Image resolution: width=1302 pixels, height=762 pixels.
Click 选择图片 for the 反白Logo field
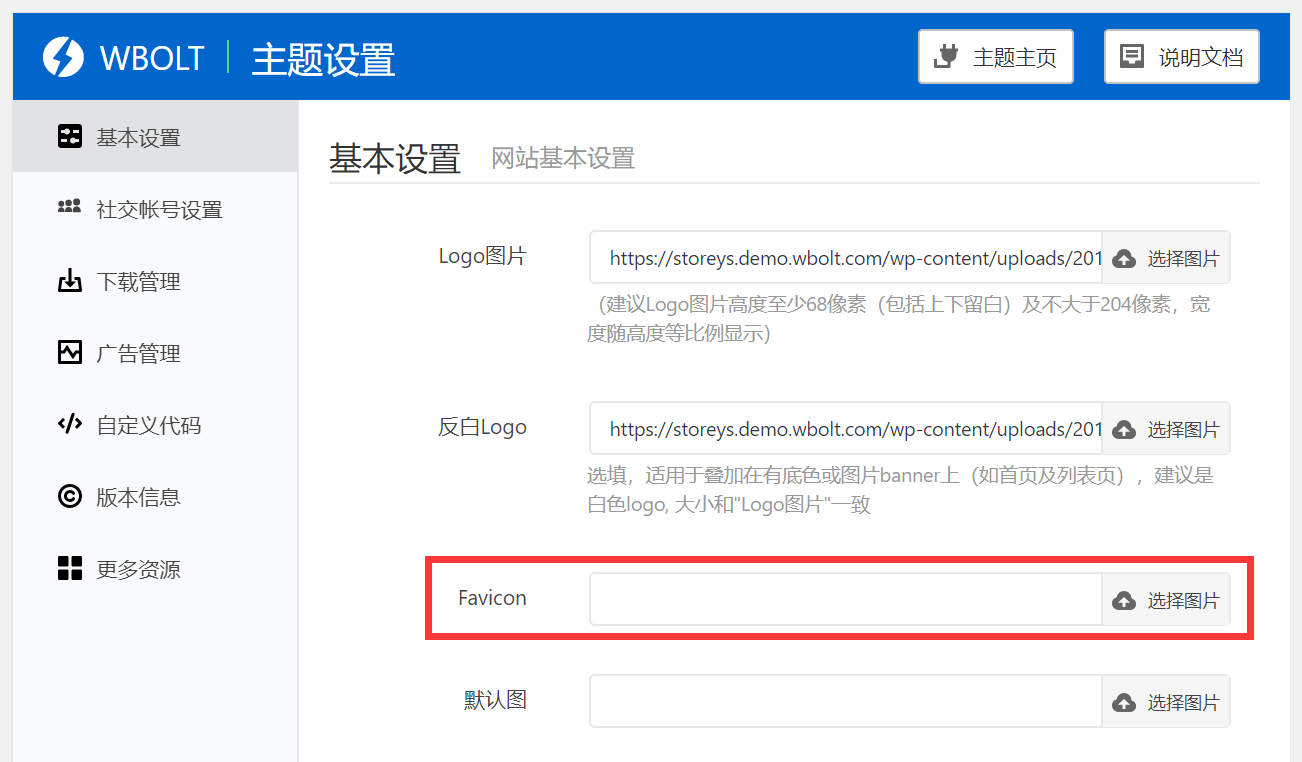1166,428
